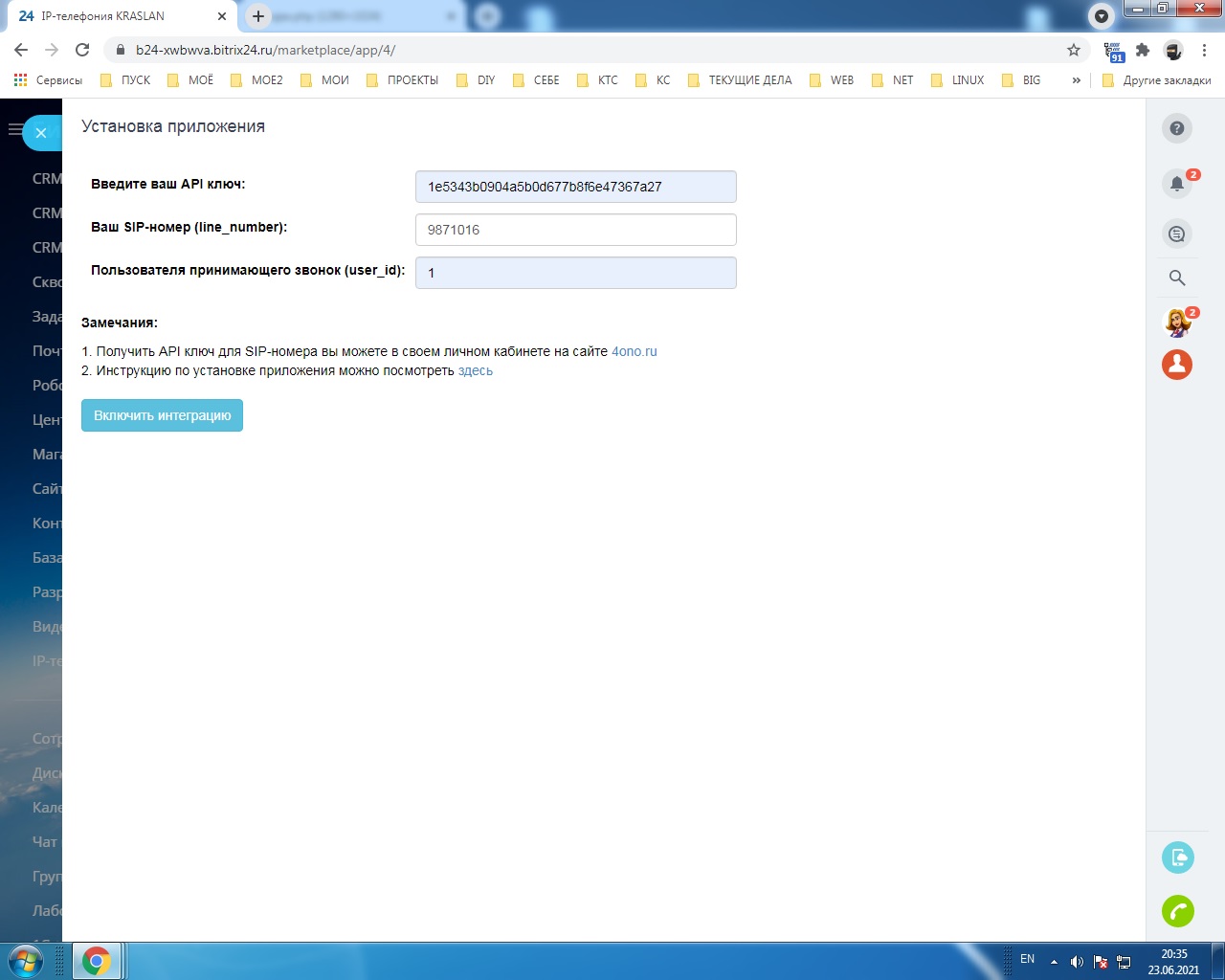
Task: Click the extension icon with 91 badge
Action: (1113, 51)
